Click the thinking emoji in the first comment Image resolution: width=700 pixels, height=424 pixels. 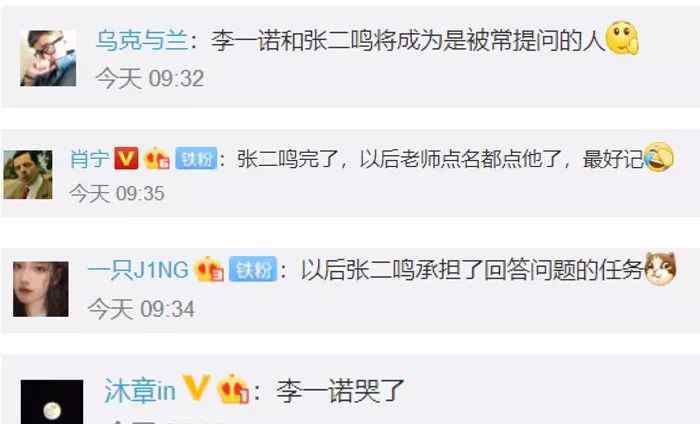pyautogui.click(x=622, y=38)
